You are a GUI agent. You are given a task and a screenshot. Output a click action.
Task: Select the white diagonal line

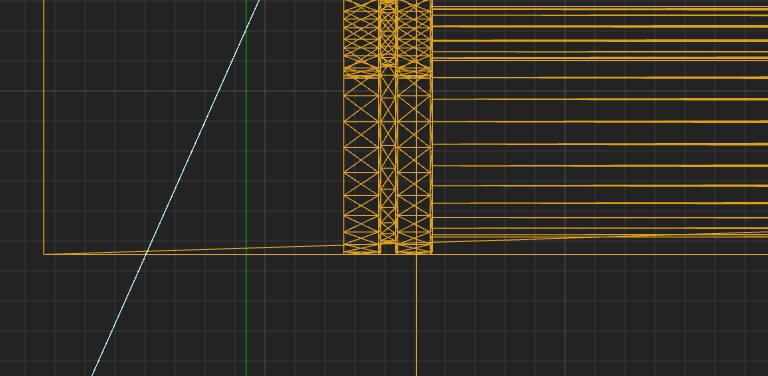pyautogui.click(x=176, y=188)
